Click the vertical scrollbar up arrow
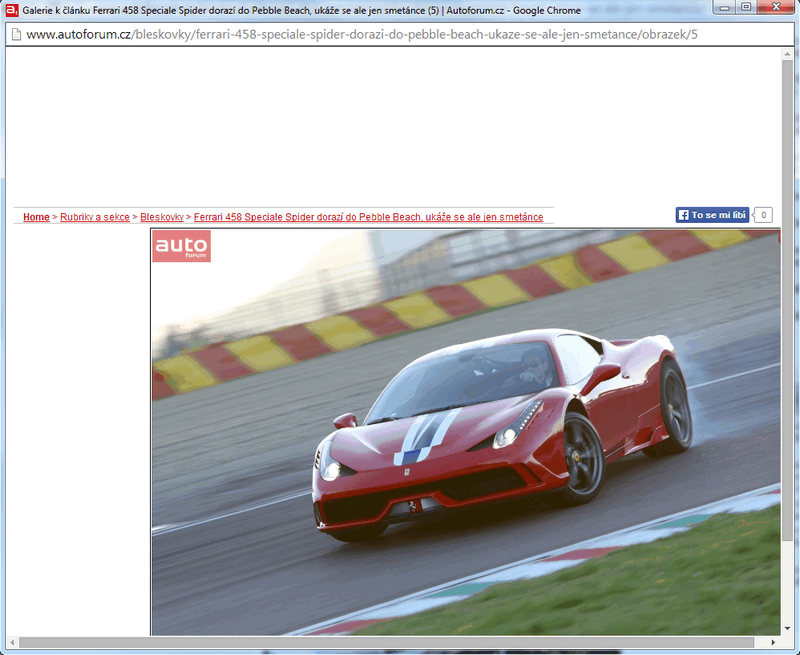Screen dimensions: 800x655 (787, 54)
